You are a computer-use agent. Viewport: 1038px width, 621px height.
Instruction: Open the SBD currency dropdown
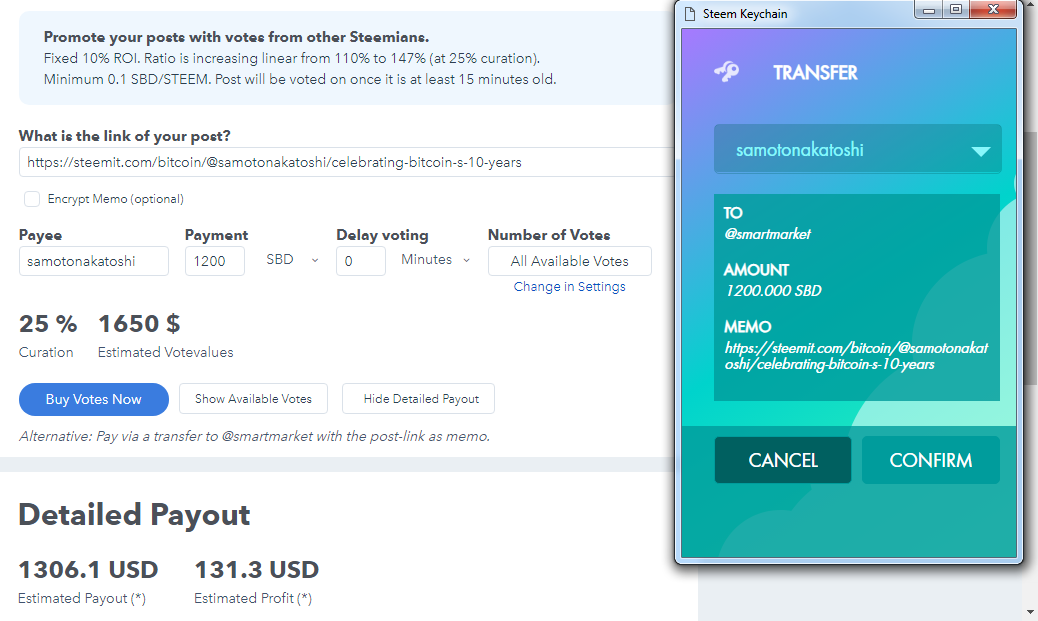point(292,260)
